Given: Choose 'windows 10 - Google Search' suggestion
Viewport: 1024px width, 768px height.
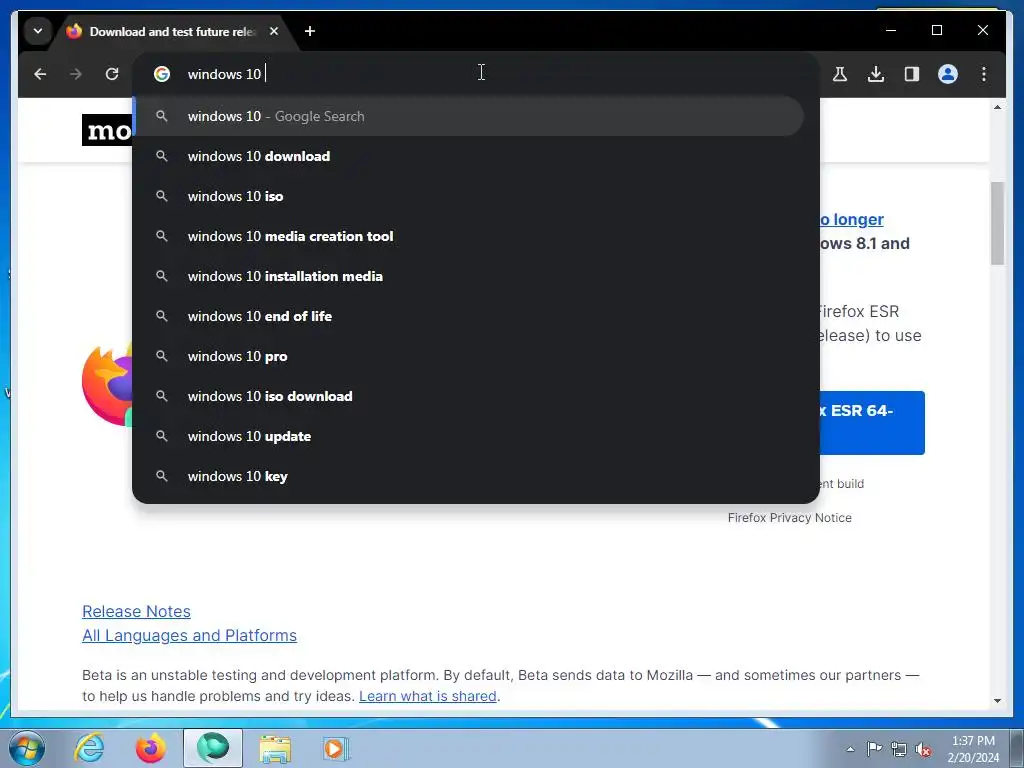Looking at the screenshot, I should pyautogui.click(x=468, y=116).
